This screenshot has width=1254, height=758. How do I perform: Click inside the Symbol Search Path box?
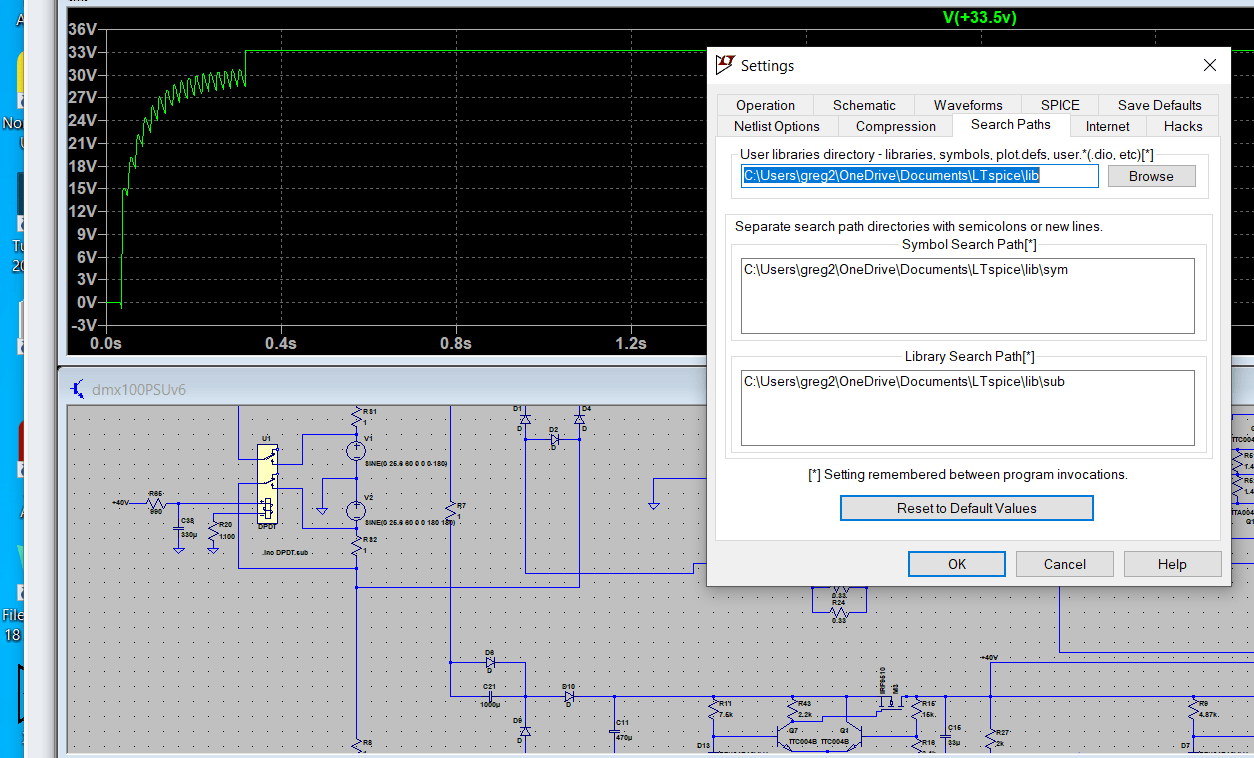click(x=967, y=296)
